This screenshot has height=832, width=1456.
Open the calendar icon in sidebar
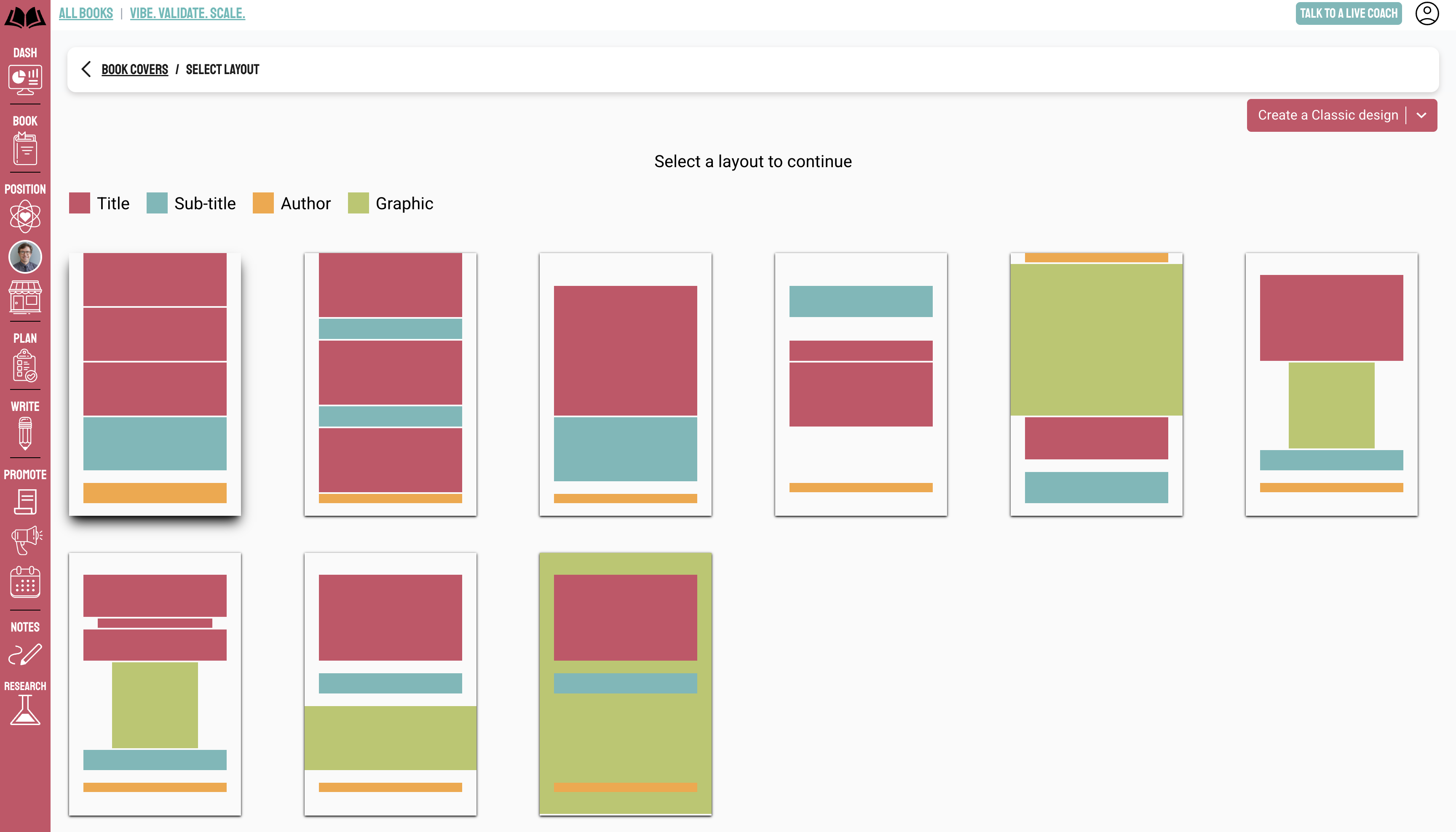pyautogui.click(x=25, y=582)
